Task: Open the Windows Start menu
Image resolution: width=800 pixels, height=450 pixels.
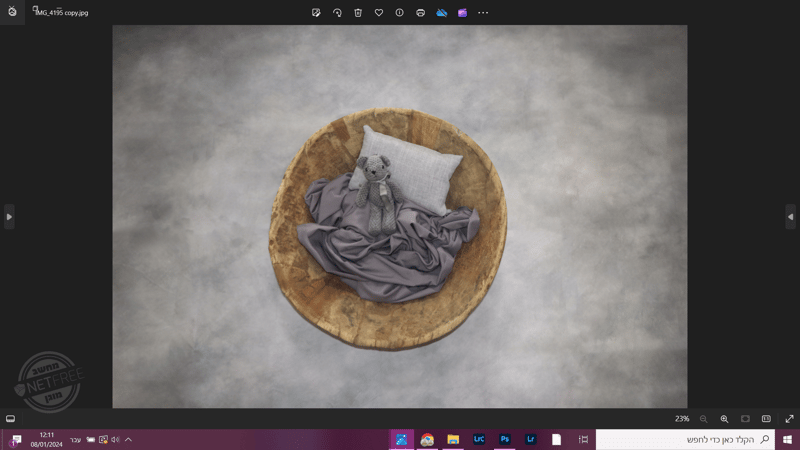Action: click(787, 439)
